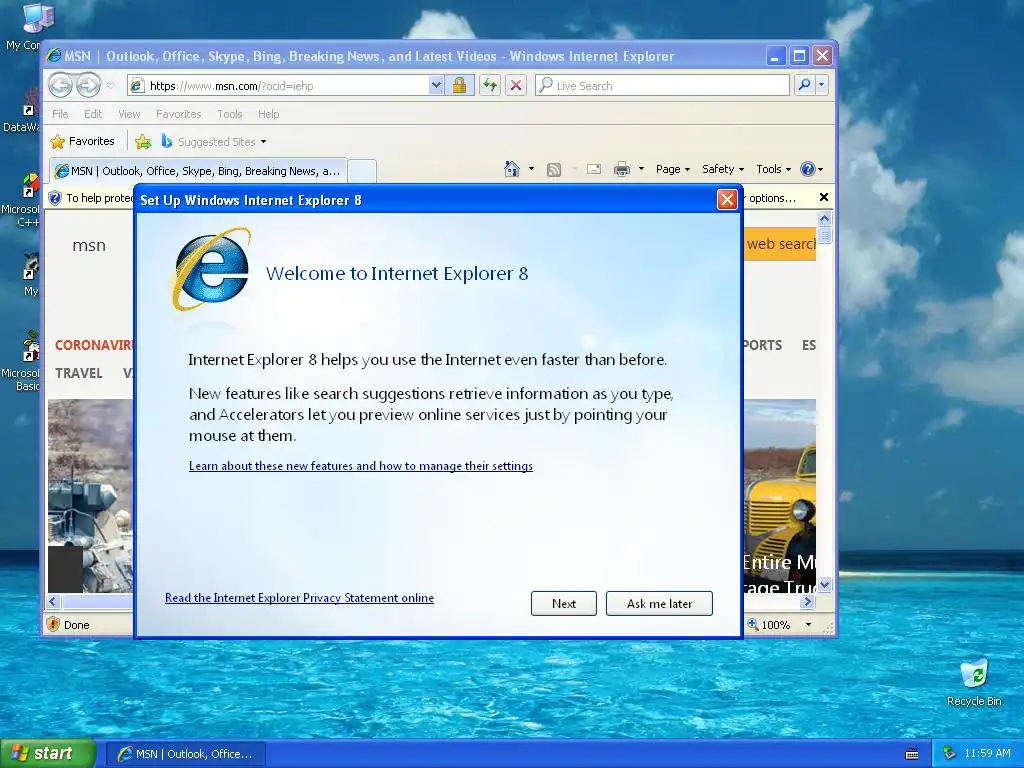Open the Tools command bar dropdown
This screenshot has height=768, width=1024.
(774, 169)
